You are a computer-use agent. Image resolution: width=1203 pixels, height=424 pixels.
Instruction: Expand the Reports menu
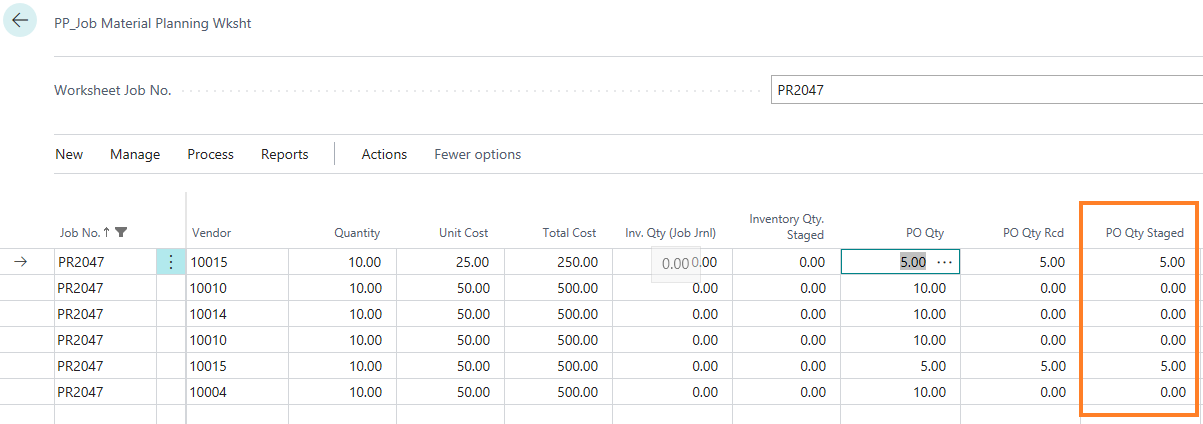coord(284,154)
